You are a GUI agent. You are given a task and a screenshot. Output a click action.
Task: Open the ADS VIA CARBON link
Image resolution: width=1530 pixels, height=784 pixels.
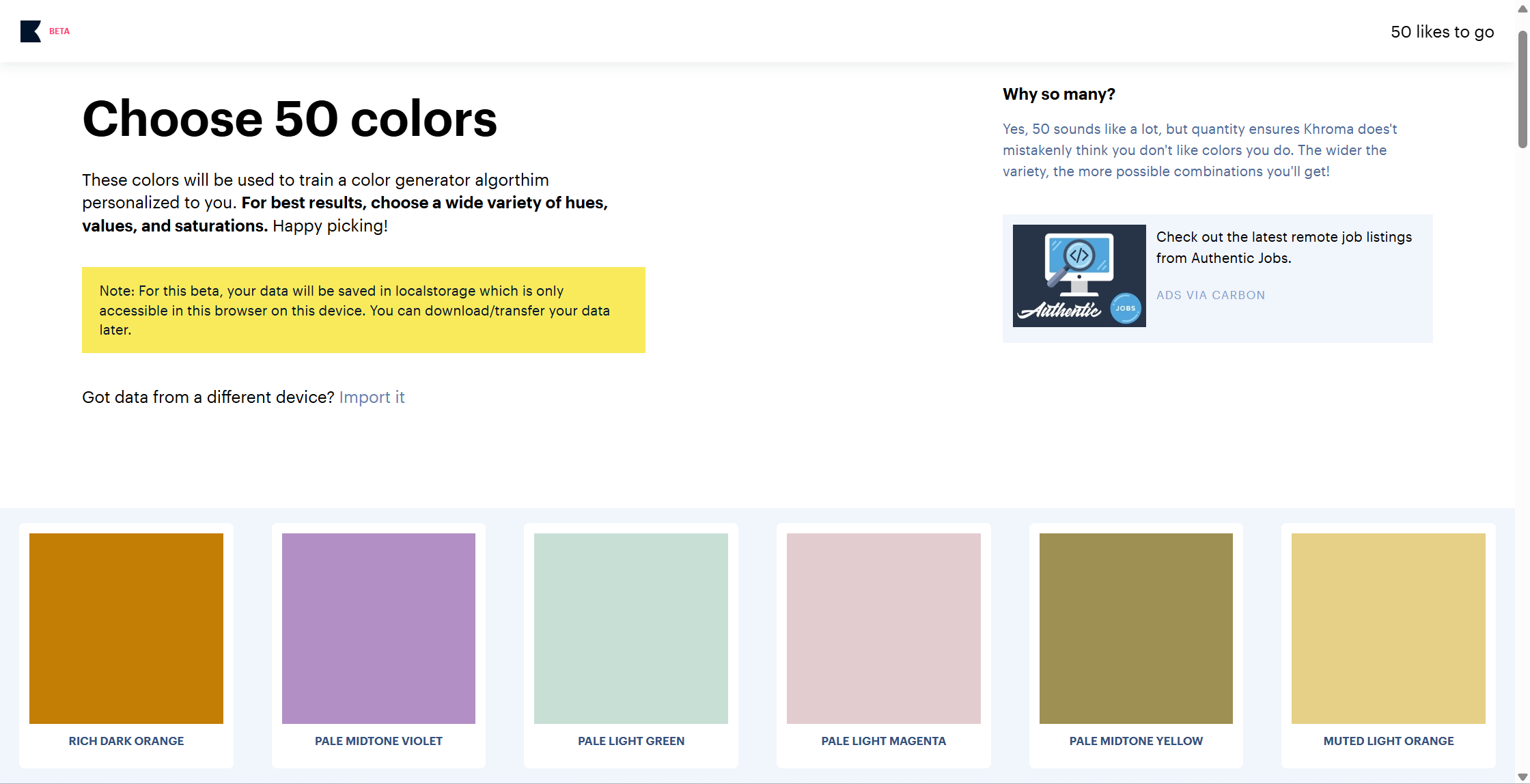coord(1210,295)
